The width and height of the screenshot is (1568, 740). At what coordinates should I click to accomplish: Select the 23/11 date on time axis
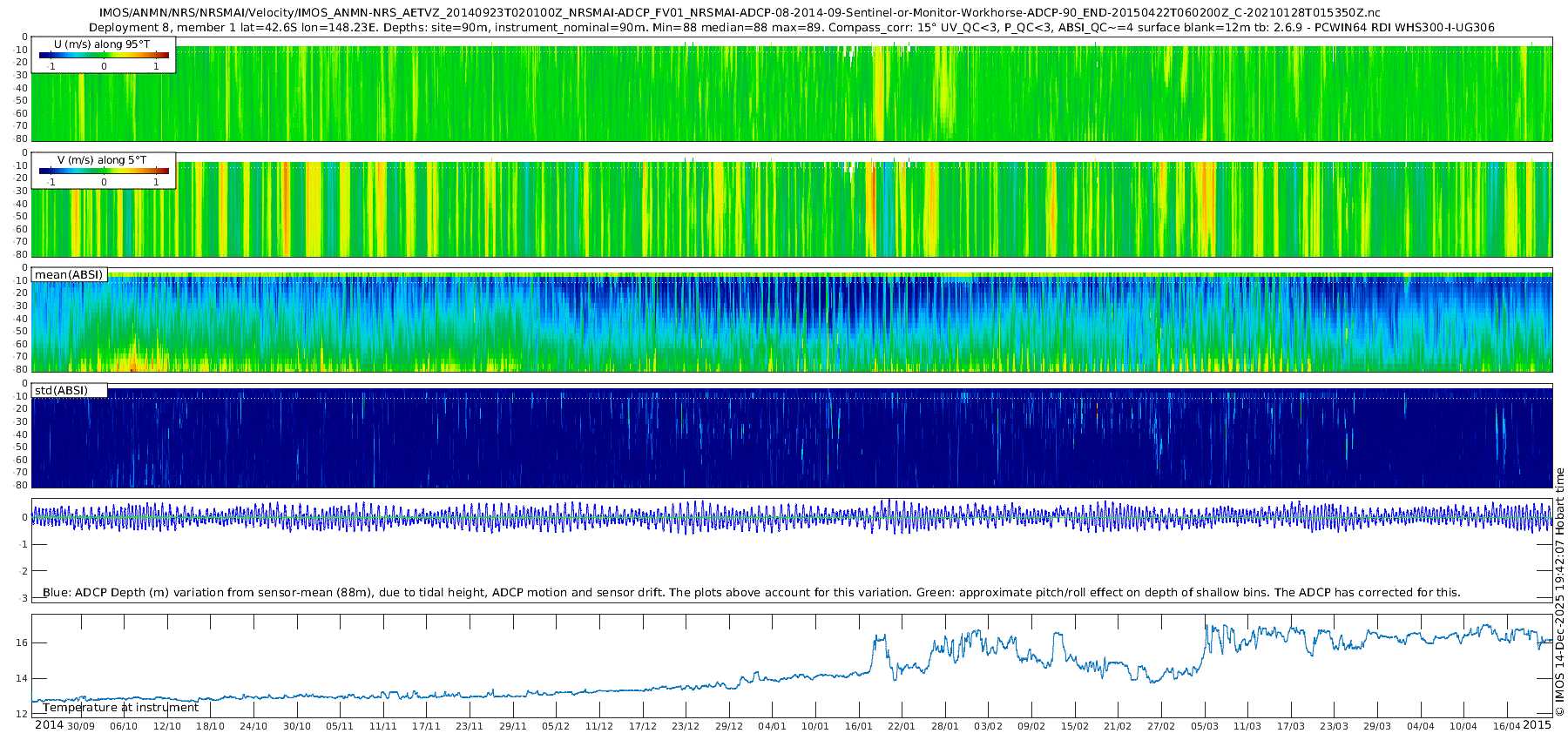pyautogui.click(x=469, y=726)
